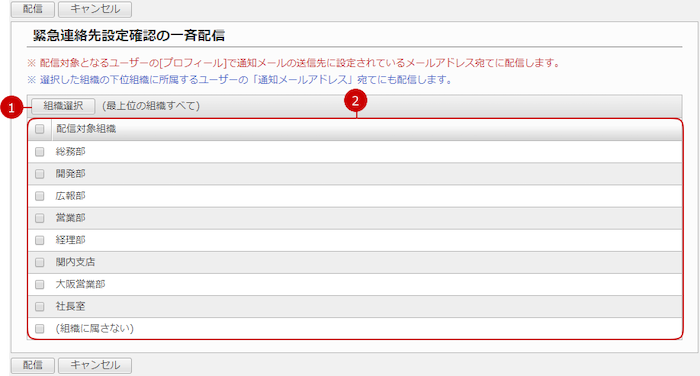Click the 大阪営業部 row label
700x376 pixels.
pos(80,284)
